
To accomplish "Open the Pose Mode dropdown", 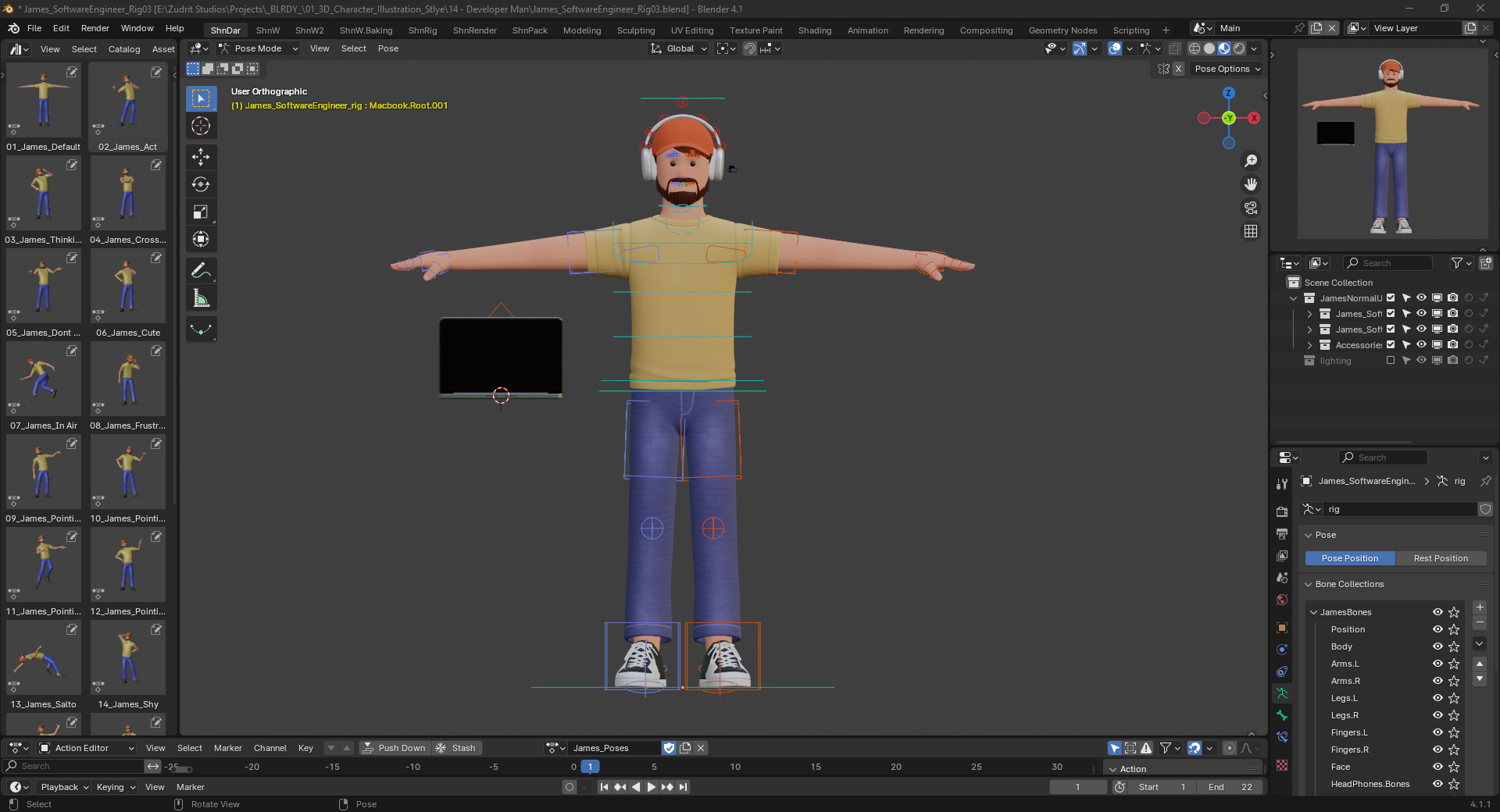I will pos(259,48).
